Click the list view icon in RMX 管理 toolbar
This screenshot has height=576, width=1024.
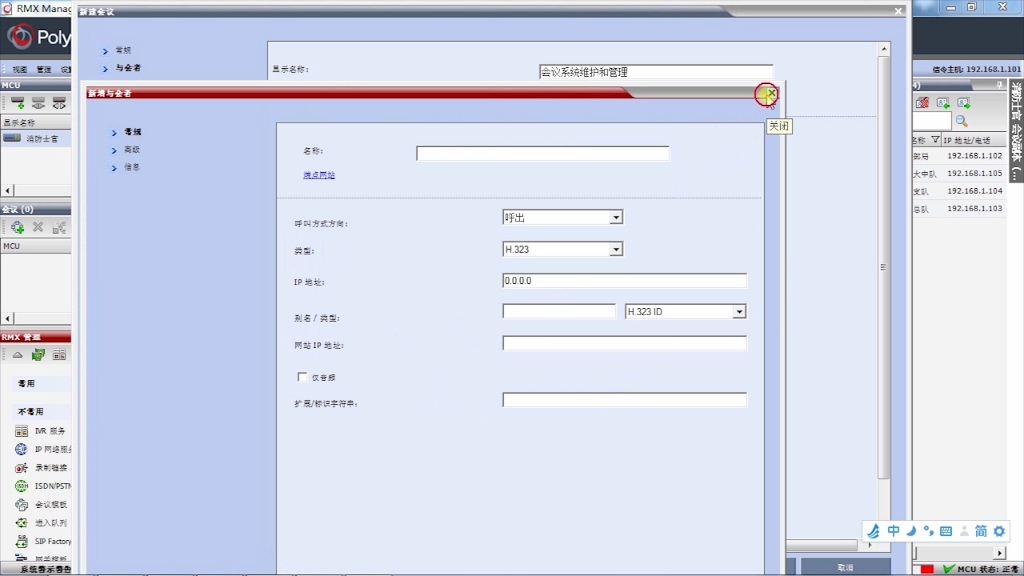[59, 355]
